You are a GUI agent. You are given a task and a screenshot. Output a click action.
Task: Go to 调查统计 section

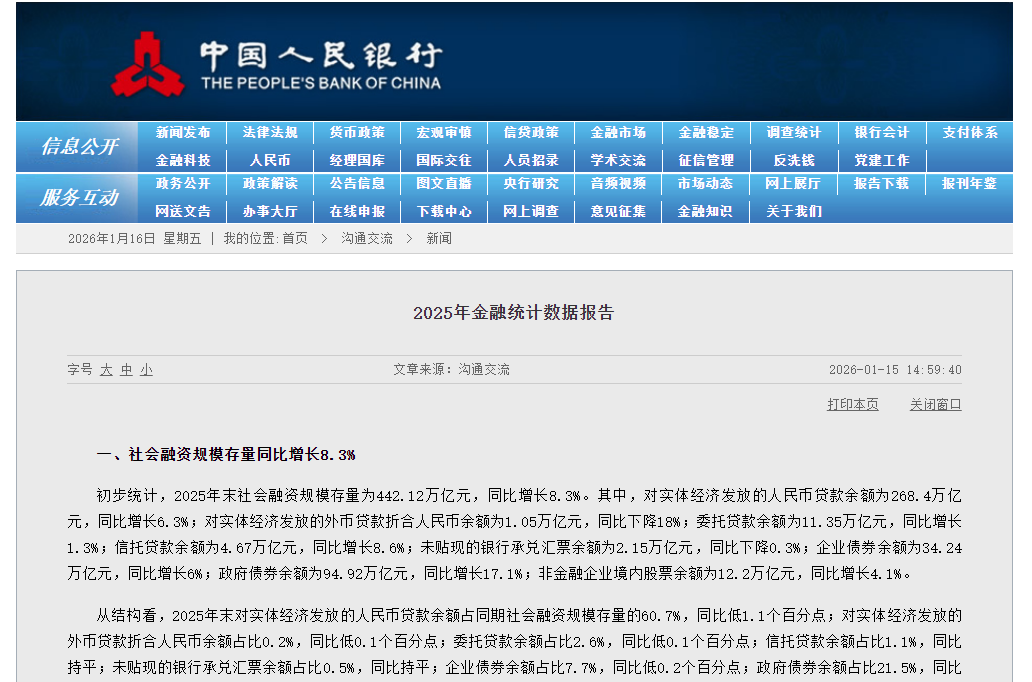coord(793,132)
